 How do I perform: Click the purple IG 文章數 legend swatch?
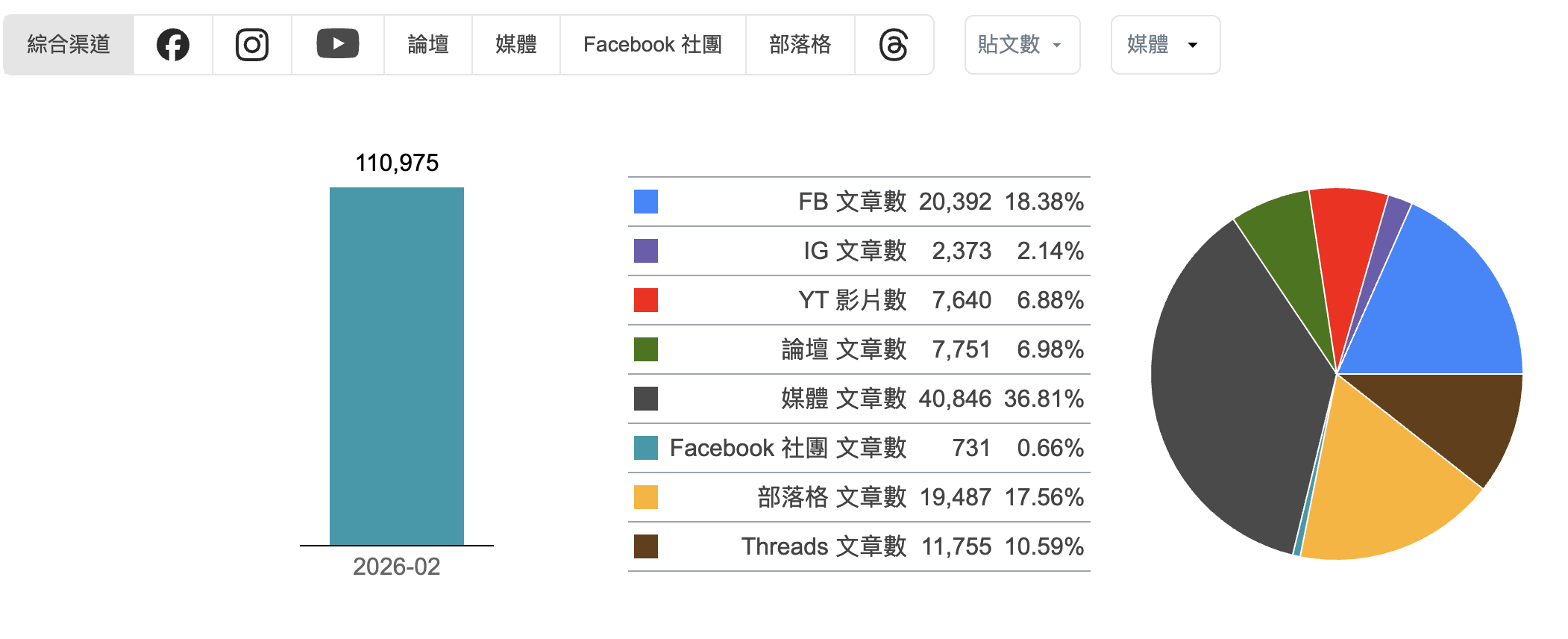646,251
